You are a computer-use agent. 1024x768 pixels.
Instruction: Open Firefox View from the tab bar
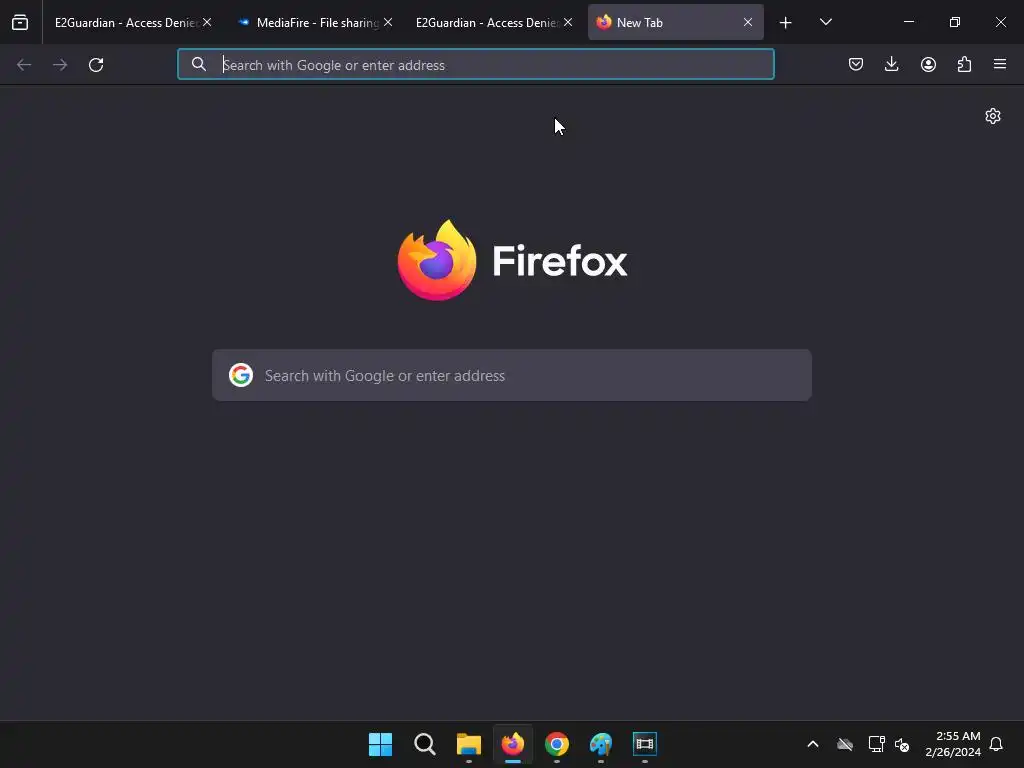pyautogui.click(x=20, y=22)
